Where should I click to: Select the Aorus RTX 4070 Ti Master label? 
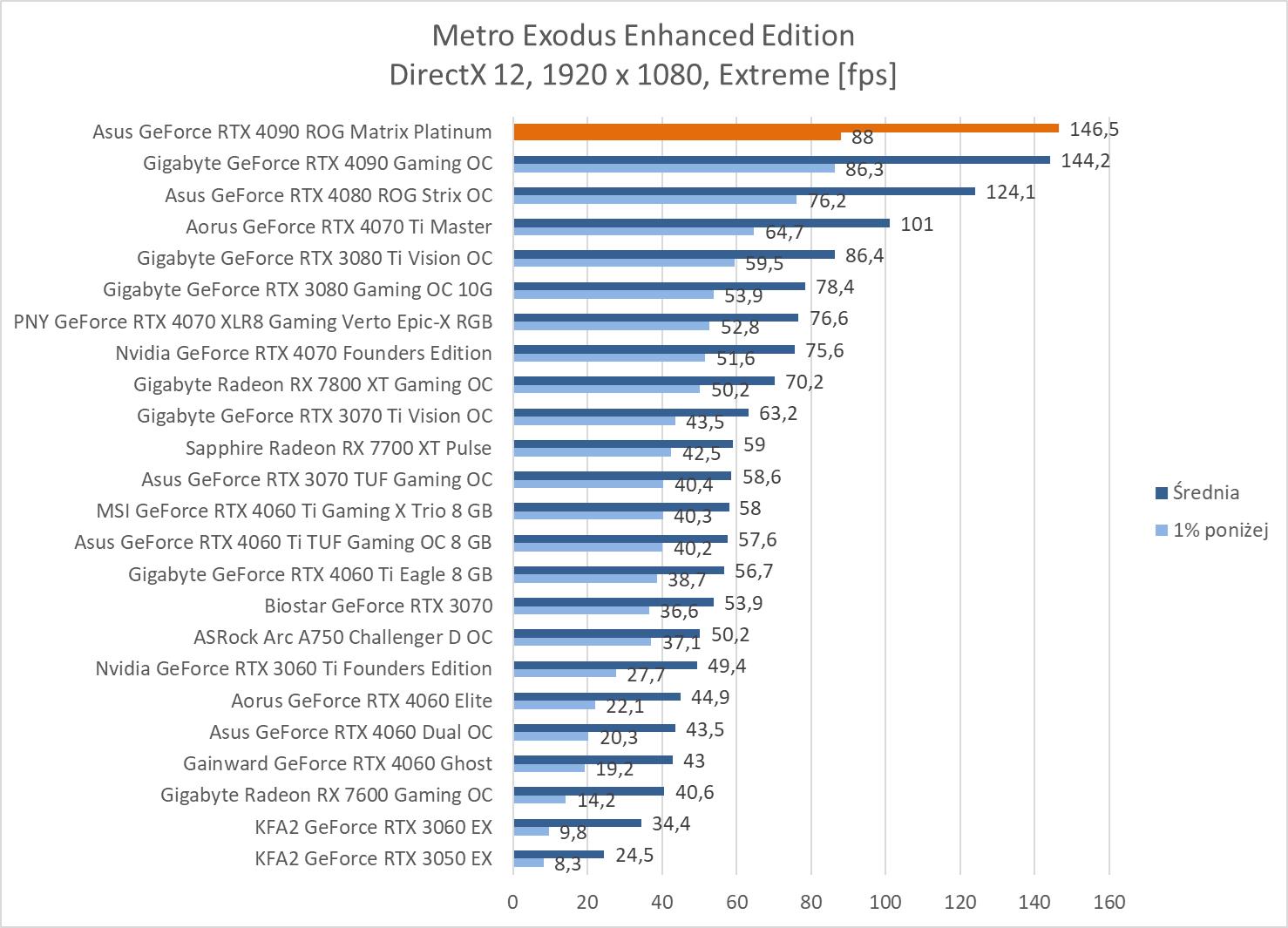point(338,227)
